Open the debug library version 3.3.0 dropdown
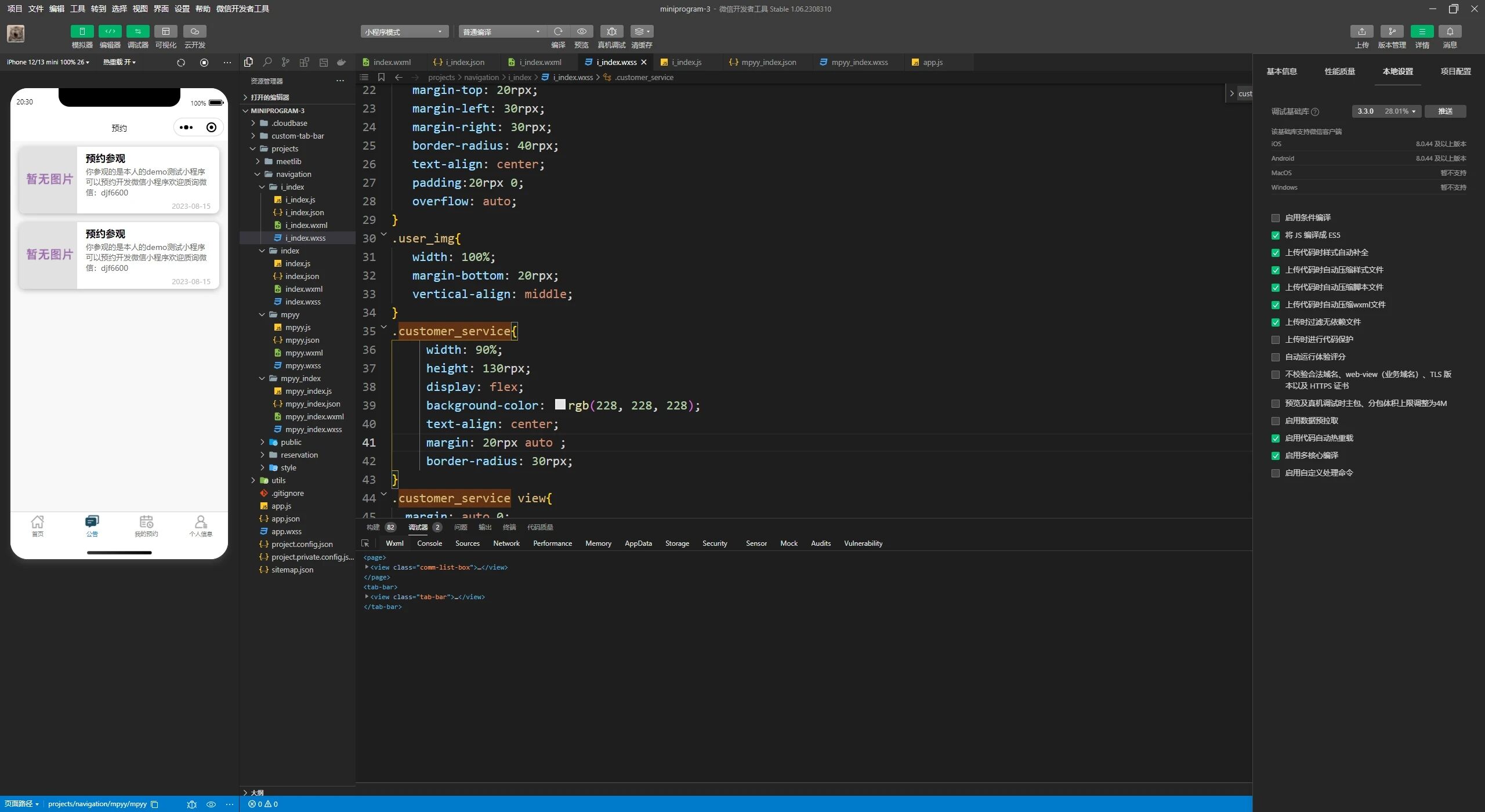The width and height of the screenshot is (1485, 812). [x=1386, y=111]
